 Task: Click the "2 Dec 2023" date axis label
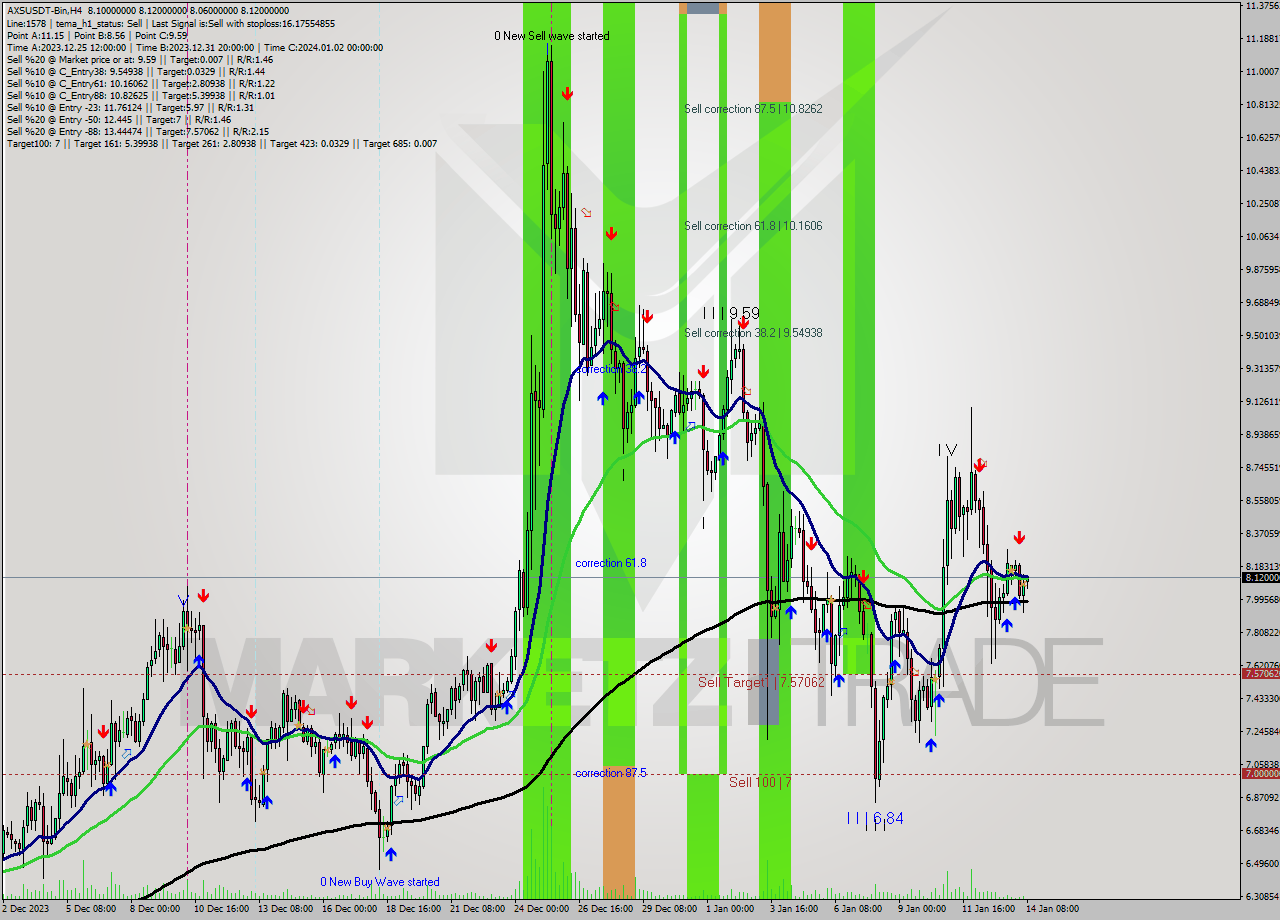(x=26, y=909)
